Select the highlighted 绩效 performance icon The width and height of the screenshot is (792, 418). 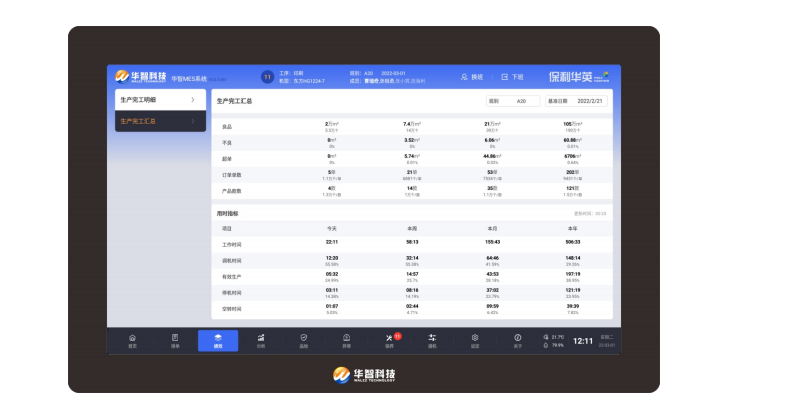[x=218, y=340]
